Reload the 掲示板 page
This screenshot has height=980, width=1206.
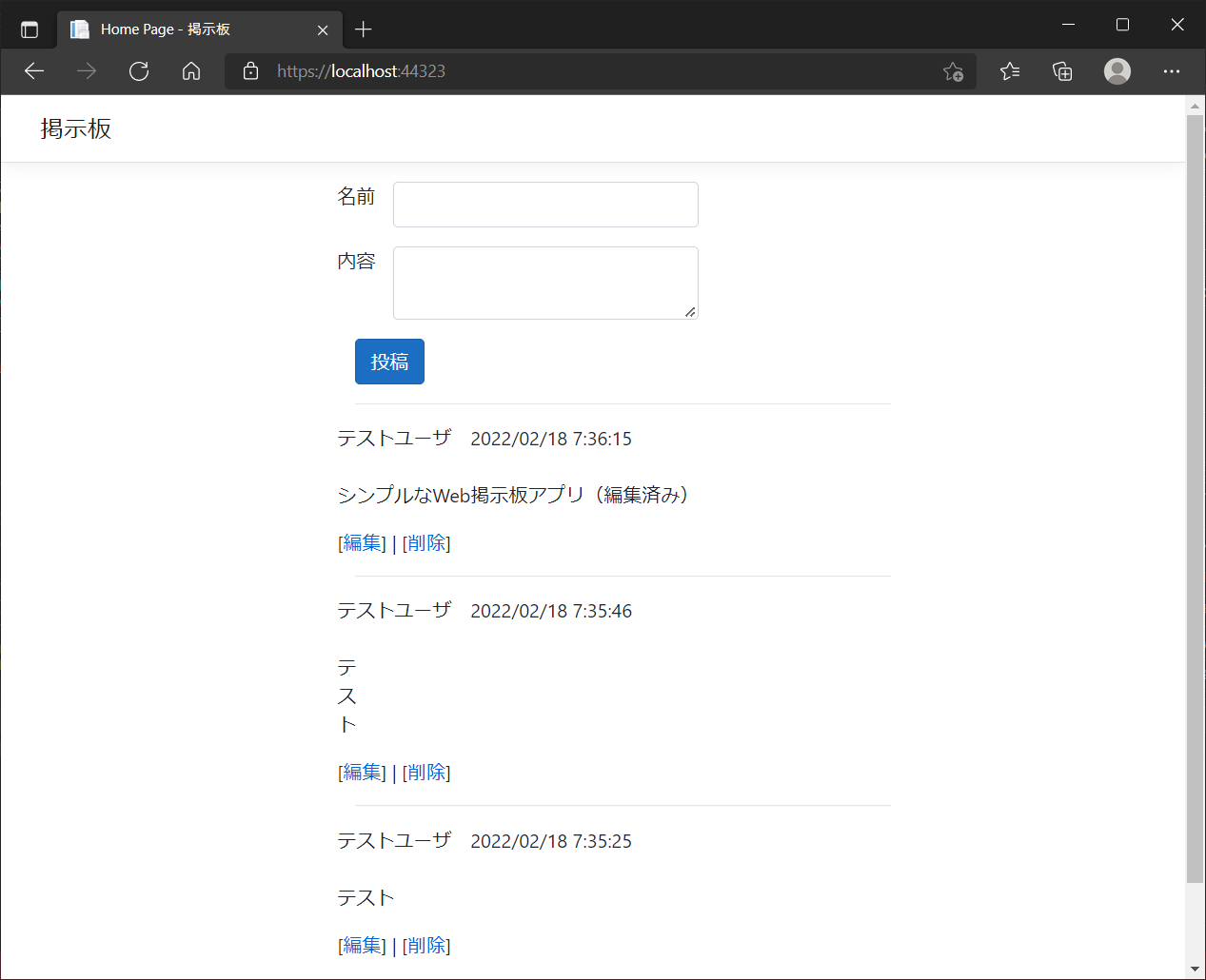[139, 70]
